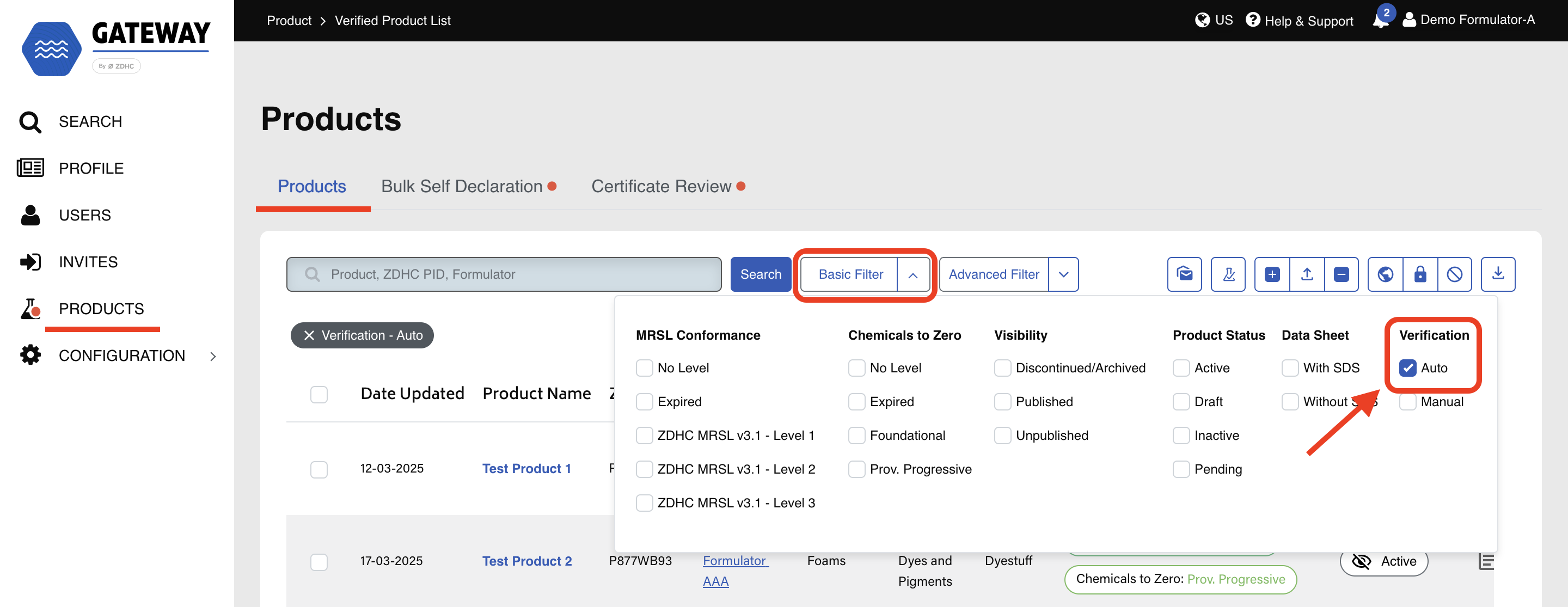
Task: Click the Advanced Filter button
Action: pos(994,274)
